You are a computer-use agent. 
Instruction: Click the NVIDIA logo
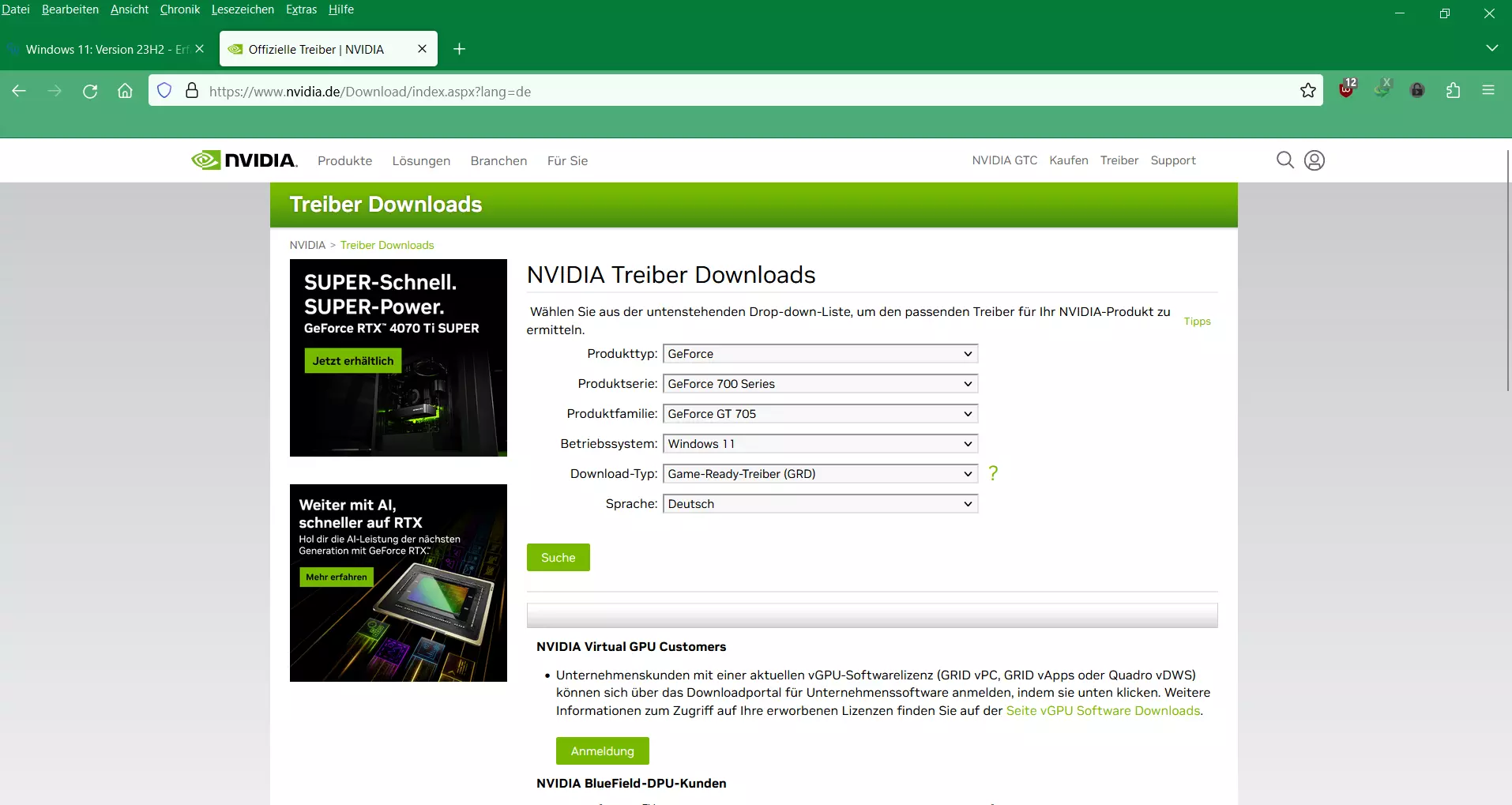coord(244,160)
